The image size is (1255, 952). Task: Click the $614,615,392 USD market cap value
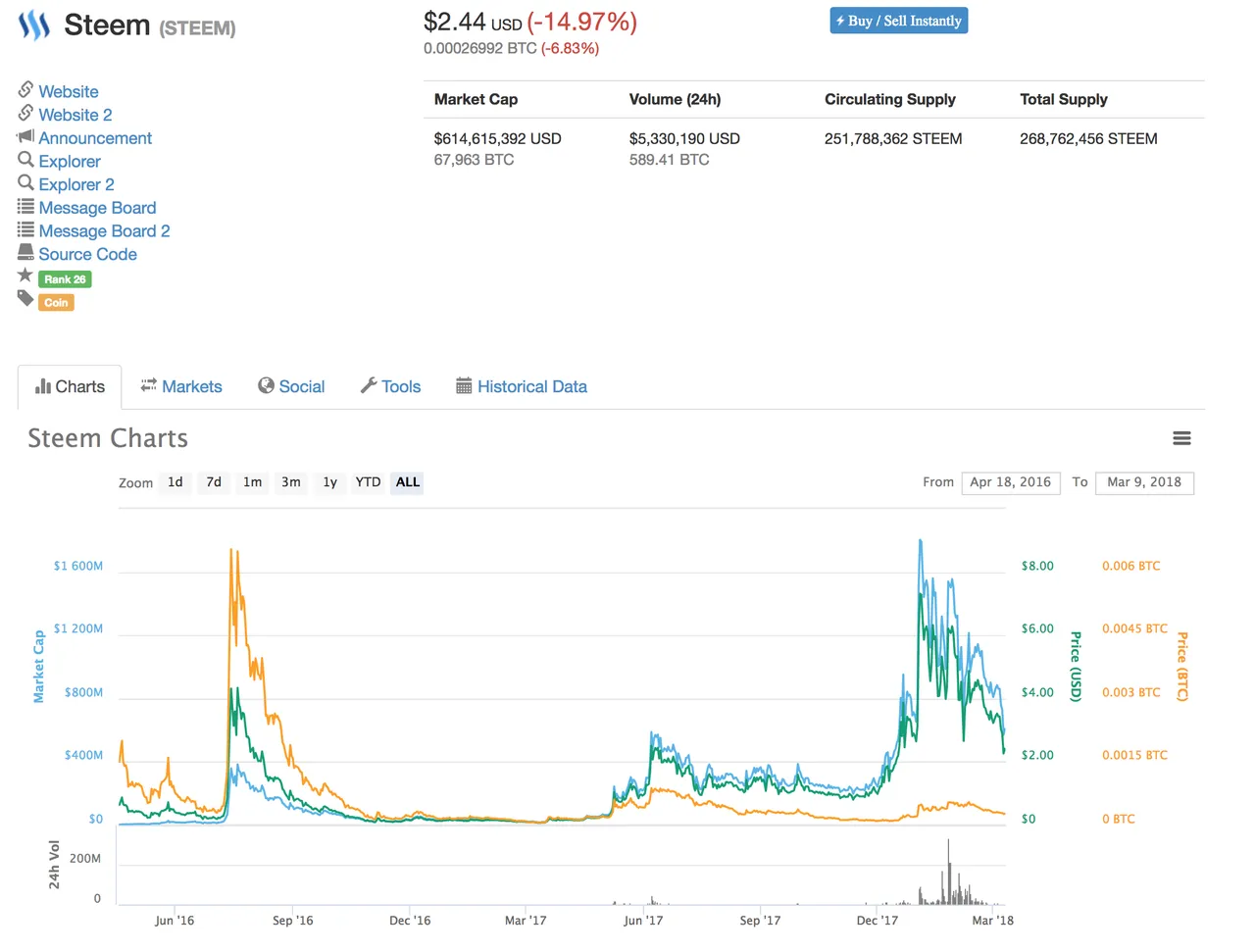[498, 138]
